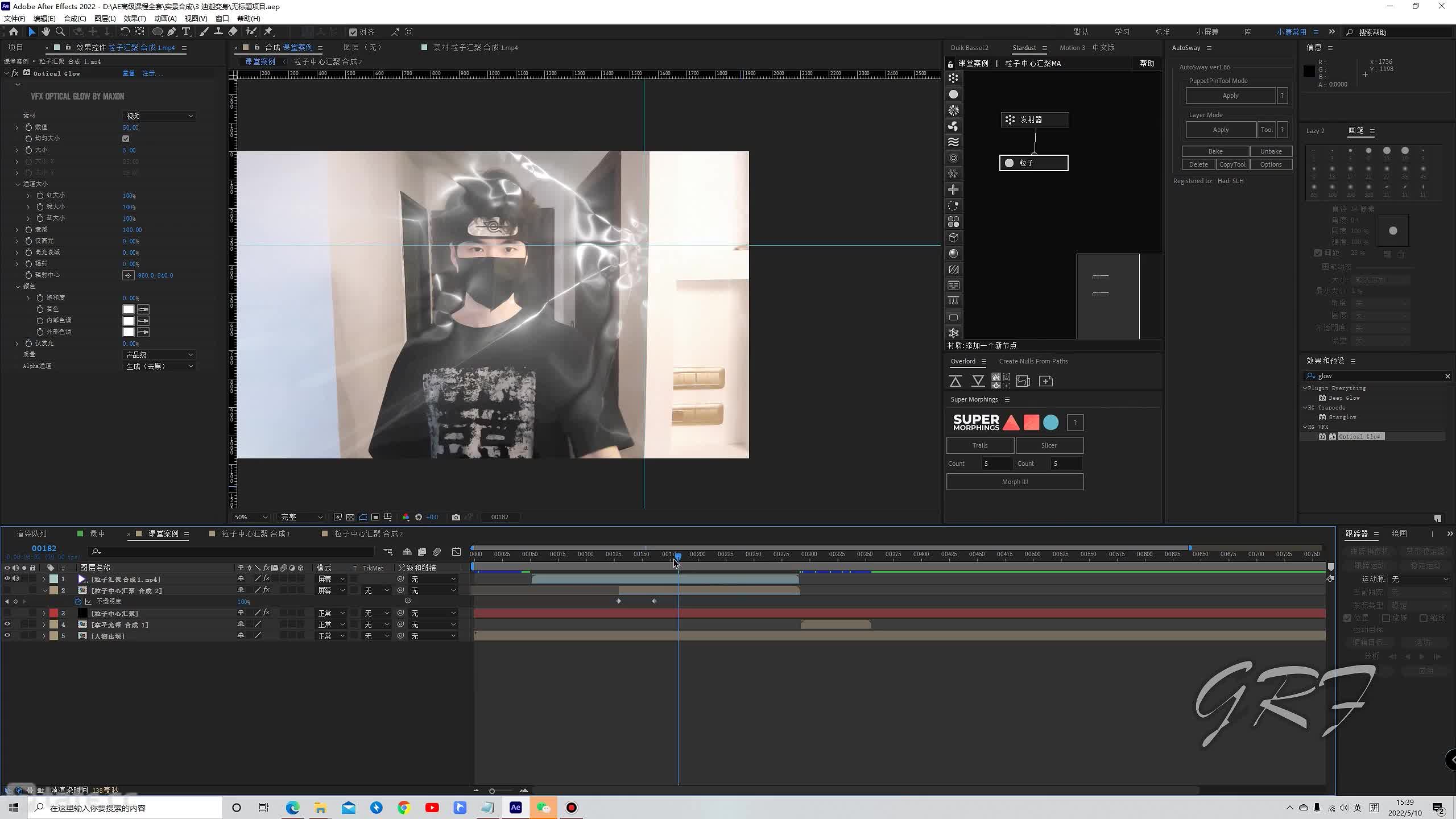
Task: Toggle the 对齐 snapping checkbox
Action: click(353, 32)
